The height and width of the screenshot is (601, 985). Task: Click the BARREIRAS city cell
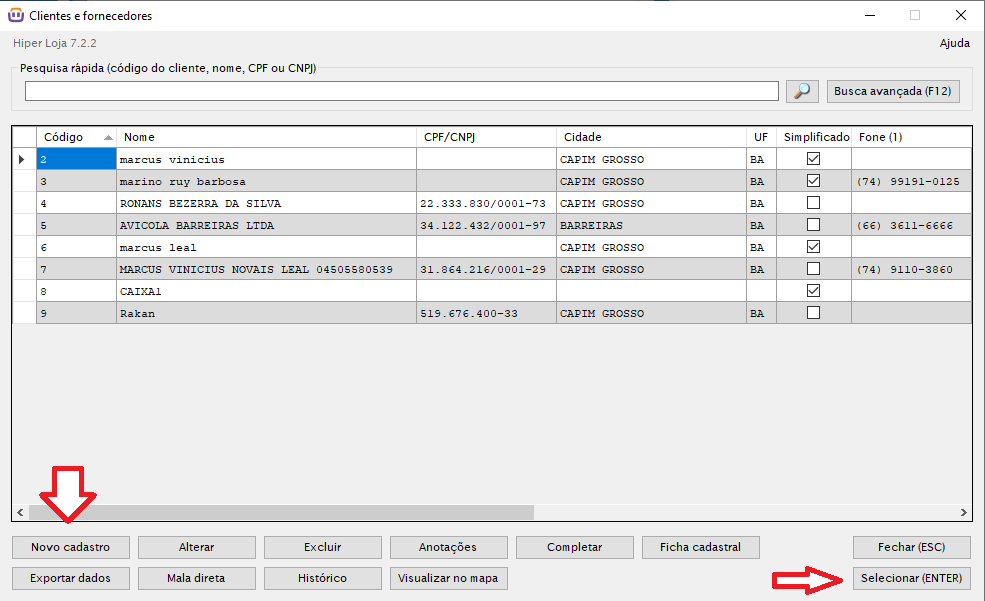point(651,225)
